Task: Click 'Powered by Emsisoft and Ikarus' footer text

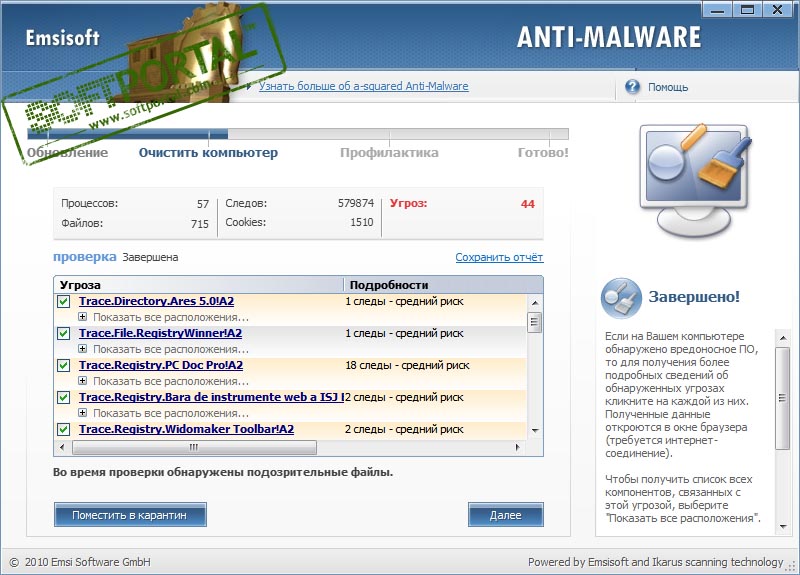Action: click(x=656, y=562)
